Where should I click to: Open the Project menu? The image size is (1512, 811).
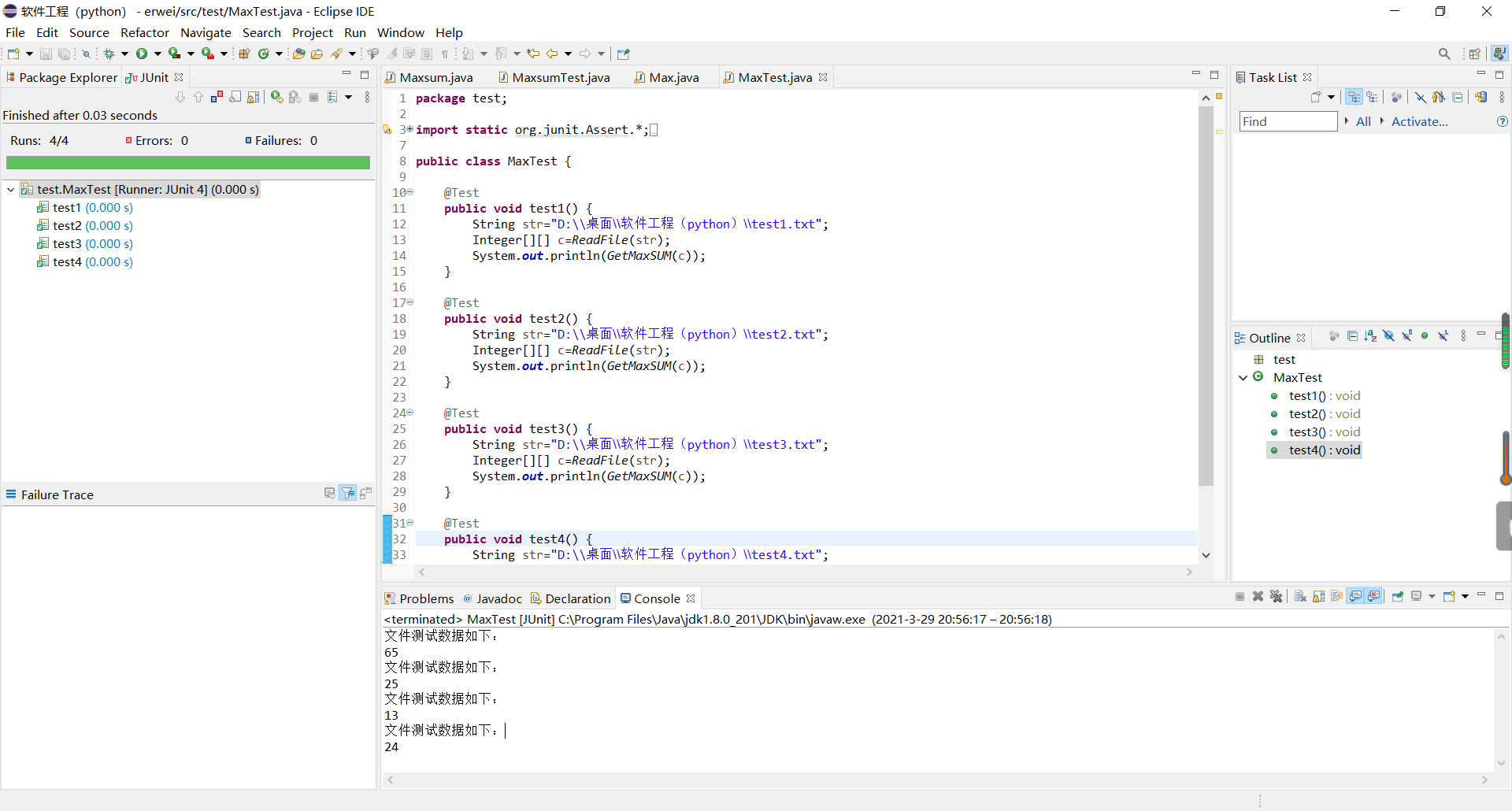click(313, 32)
